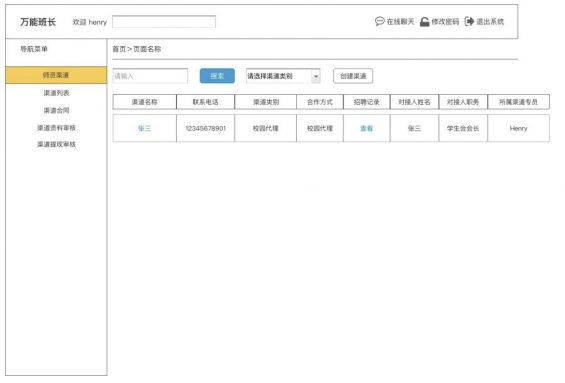565x383 pixels.
Task: Go to 渠道资料审核 in sidebar
Action: pos(56,128)
